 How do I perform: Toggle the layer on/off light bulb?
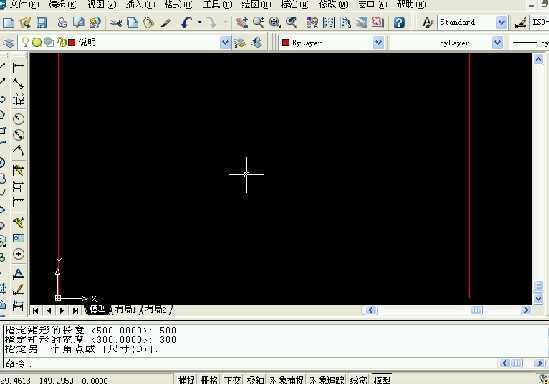click(x=25, y=42)
